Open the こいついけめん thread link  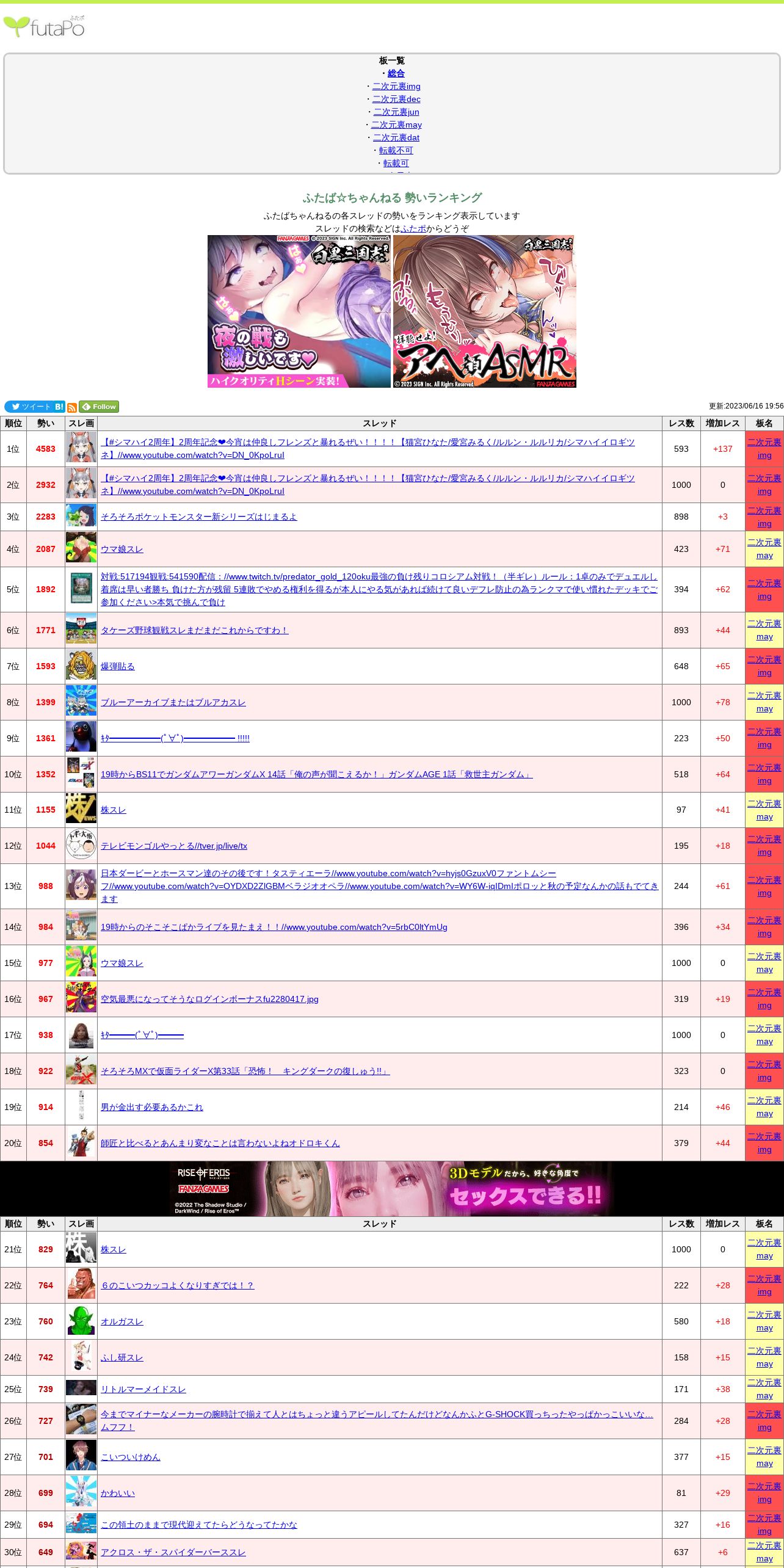pos(131,1457)
